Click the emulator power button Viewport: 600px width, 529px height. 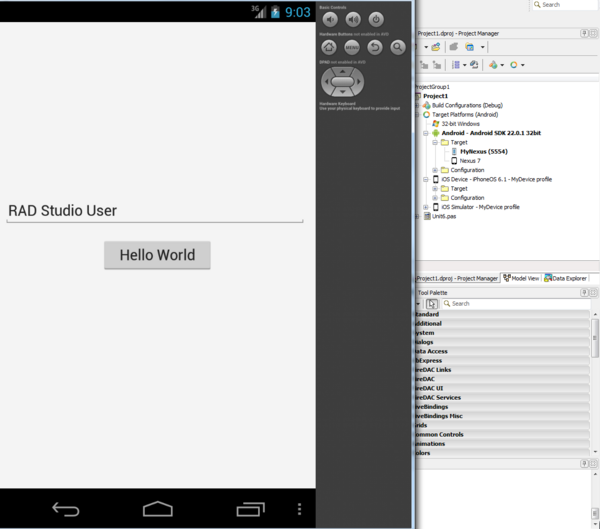coord(376,19)
